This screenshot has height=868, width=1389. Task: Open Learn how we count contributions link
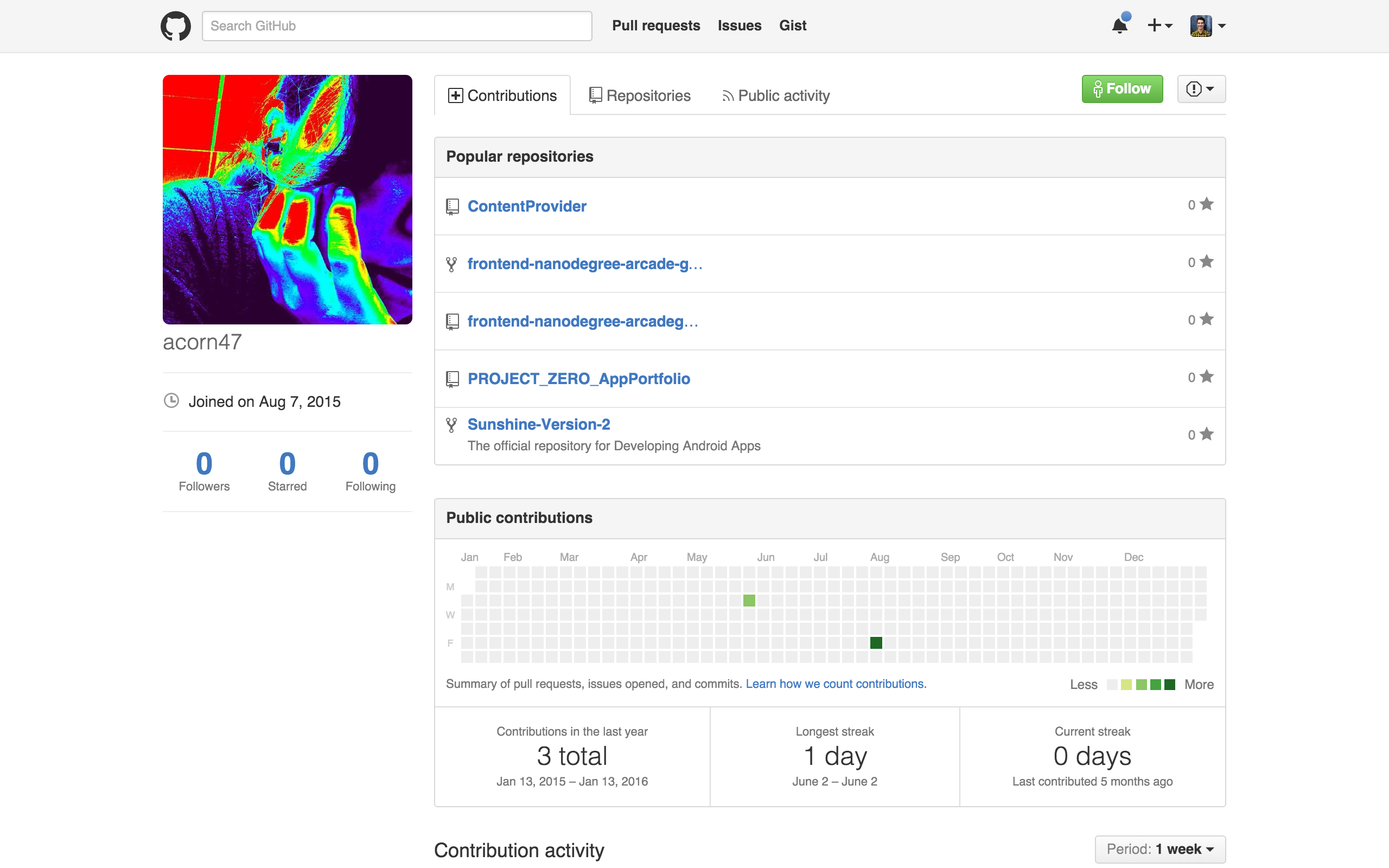pyautogui.click(x=834, y=684)
